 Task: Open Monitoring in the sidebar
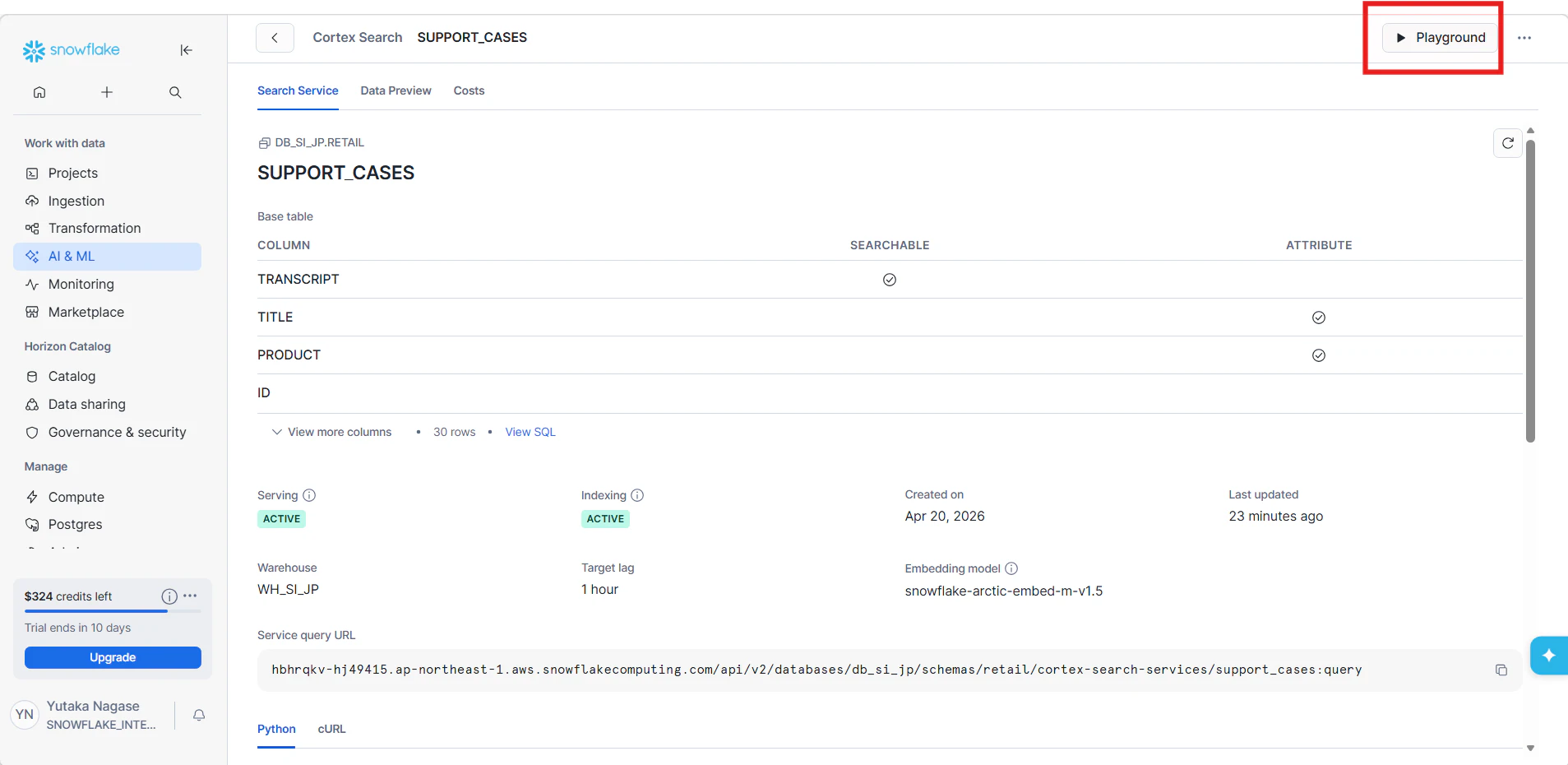tap(108, 284)
